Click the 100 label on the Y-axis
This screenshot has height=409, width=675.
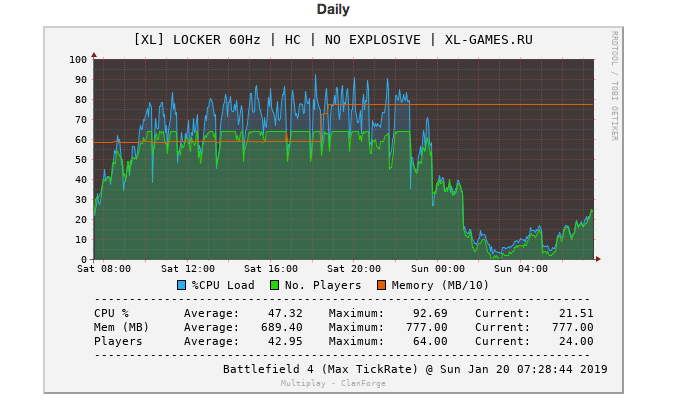[x=78, y=60]
